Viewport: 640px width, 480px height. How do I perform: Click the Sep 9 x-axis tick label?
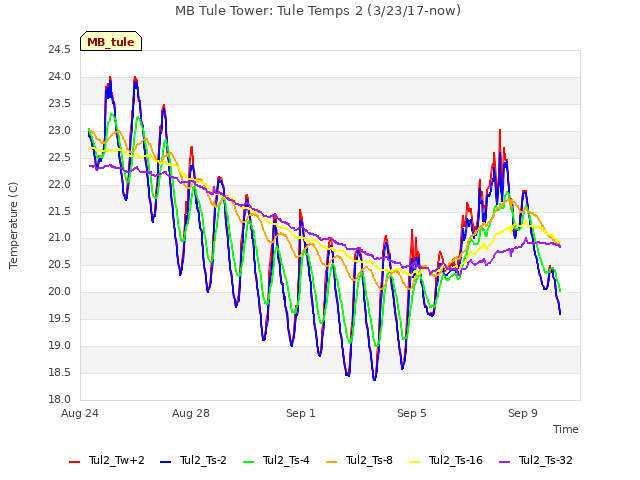pos(523,413)
